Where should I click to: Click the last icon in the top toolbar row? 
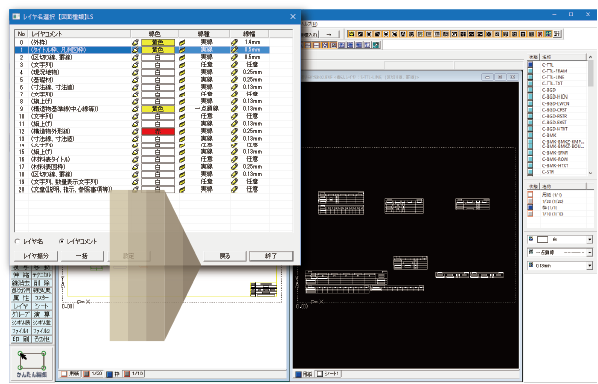(557, 34)
